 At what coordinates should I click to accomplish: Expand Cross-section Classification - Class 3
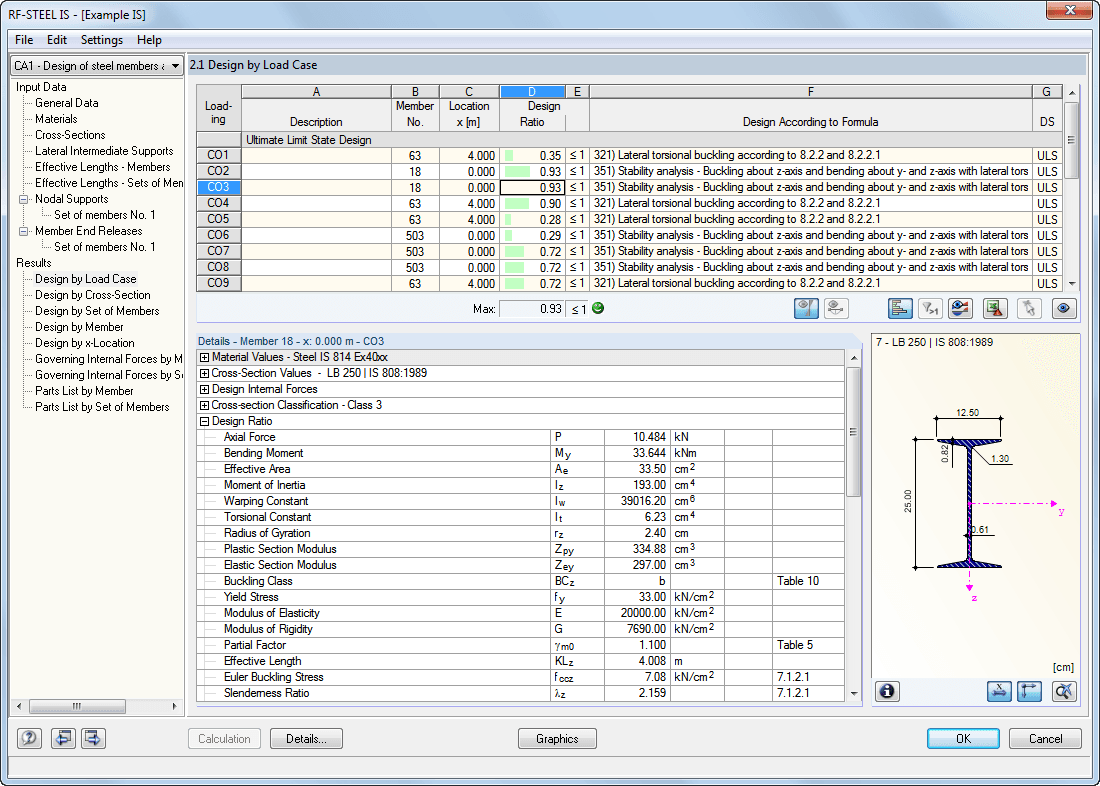[204, 406]
